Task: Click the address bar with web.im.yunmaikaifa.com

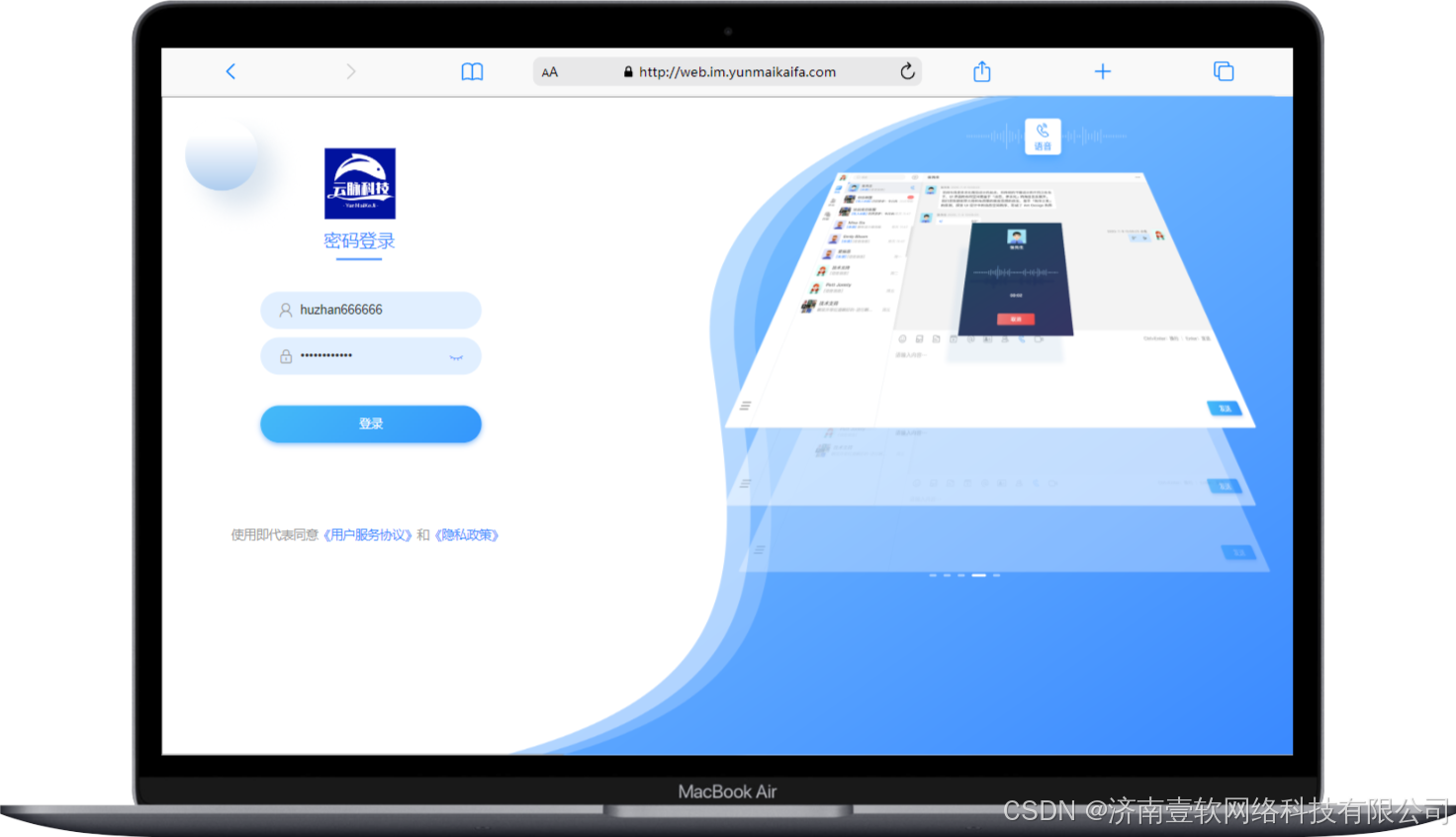Action: pos(727,71)
